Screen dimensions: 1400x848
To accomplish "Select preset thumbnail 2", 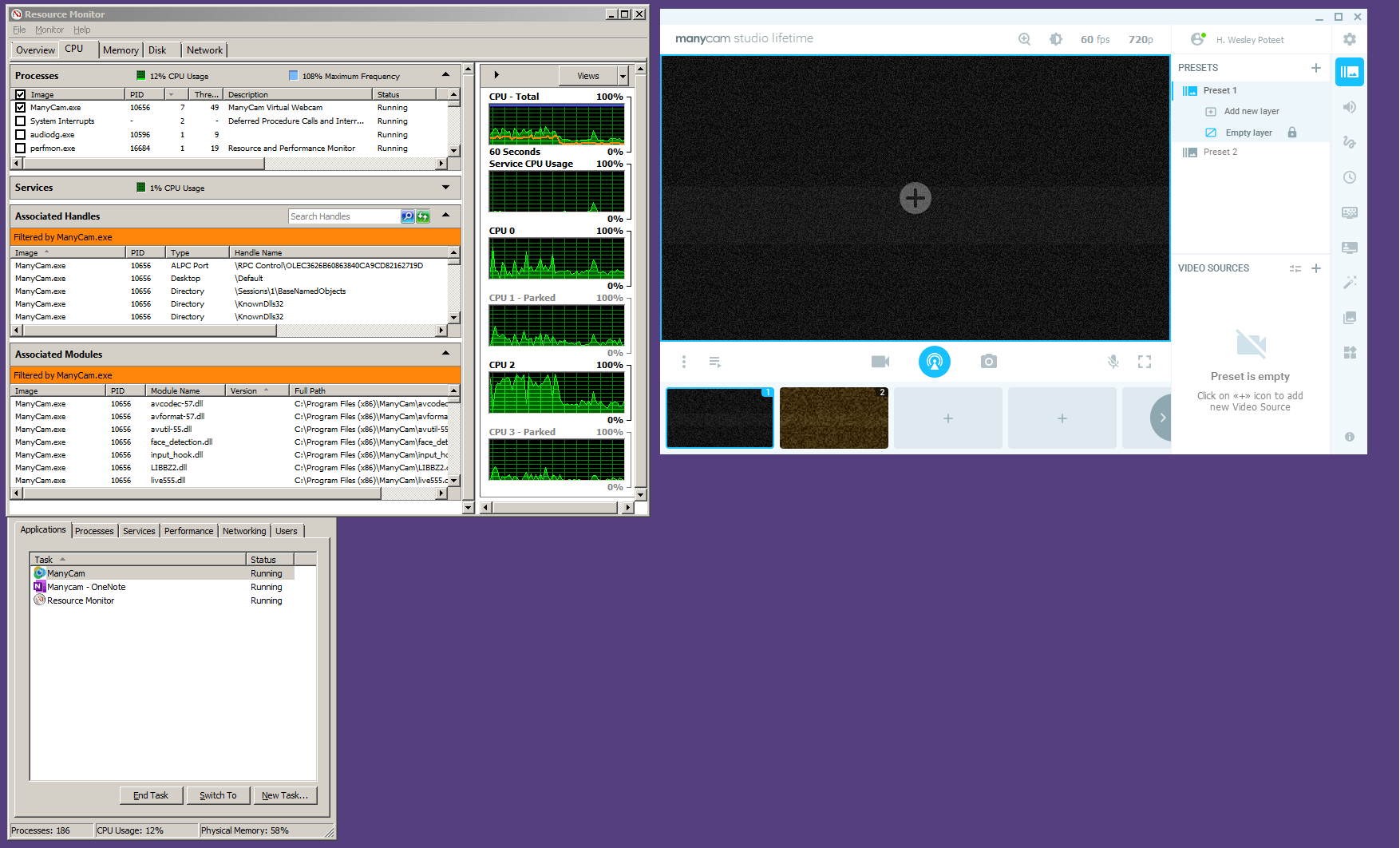I will coord(833,418).
